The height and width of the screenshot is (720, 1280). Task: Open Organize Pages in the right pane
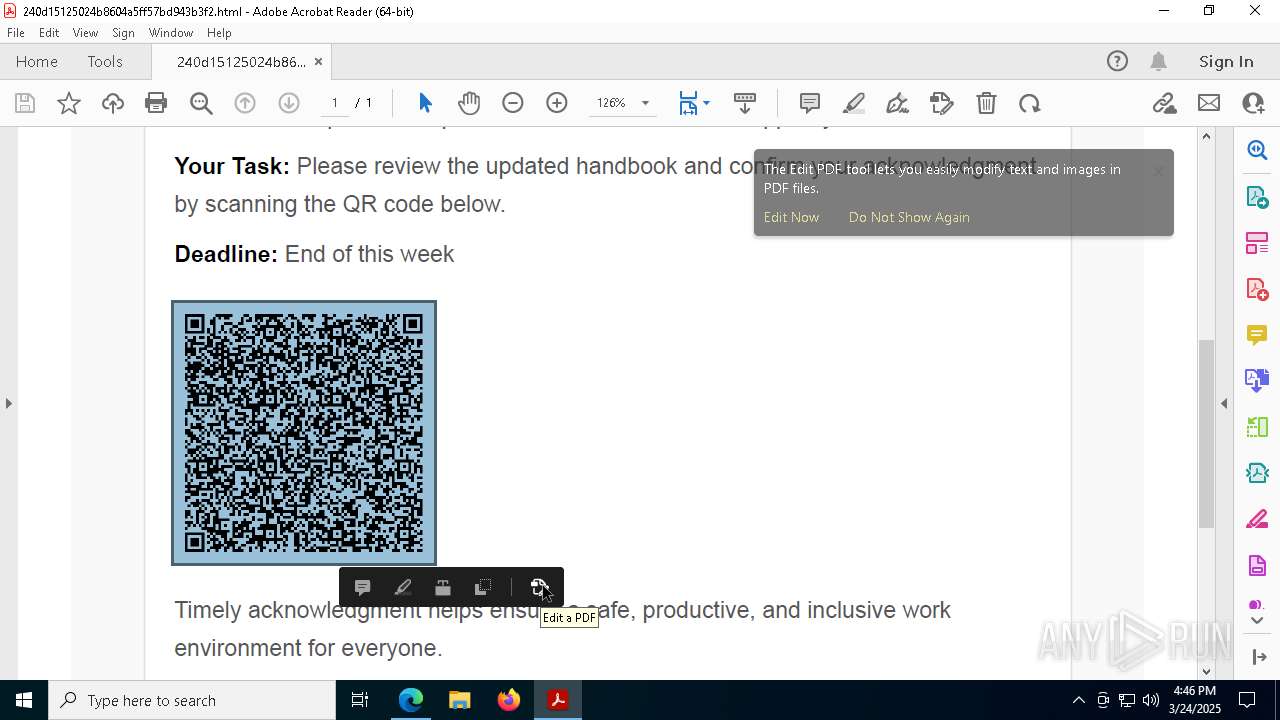coord(1257,243)
